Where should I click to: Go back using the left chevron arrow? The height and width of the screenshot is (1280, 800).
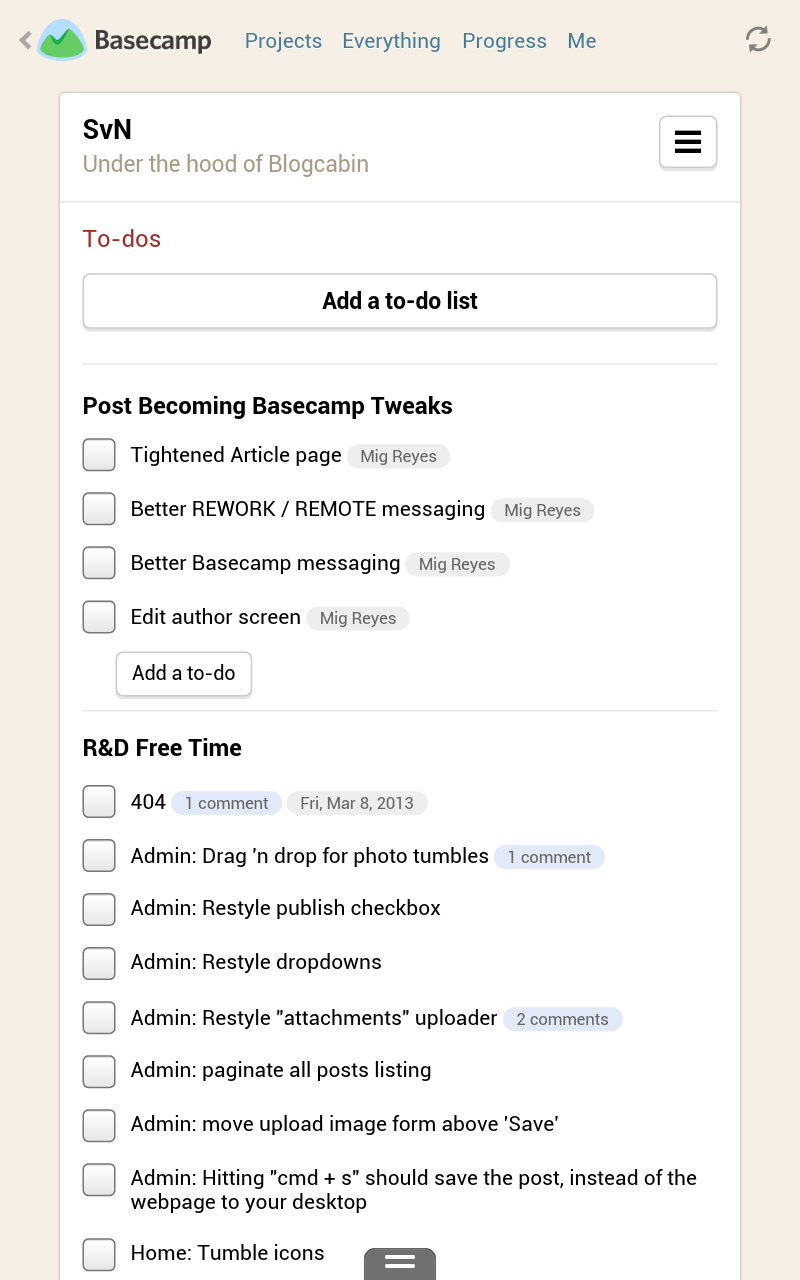click(22, 40)
